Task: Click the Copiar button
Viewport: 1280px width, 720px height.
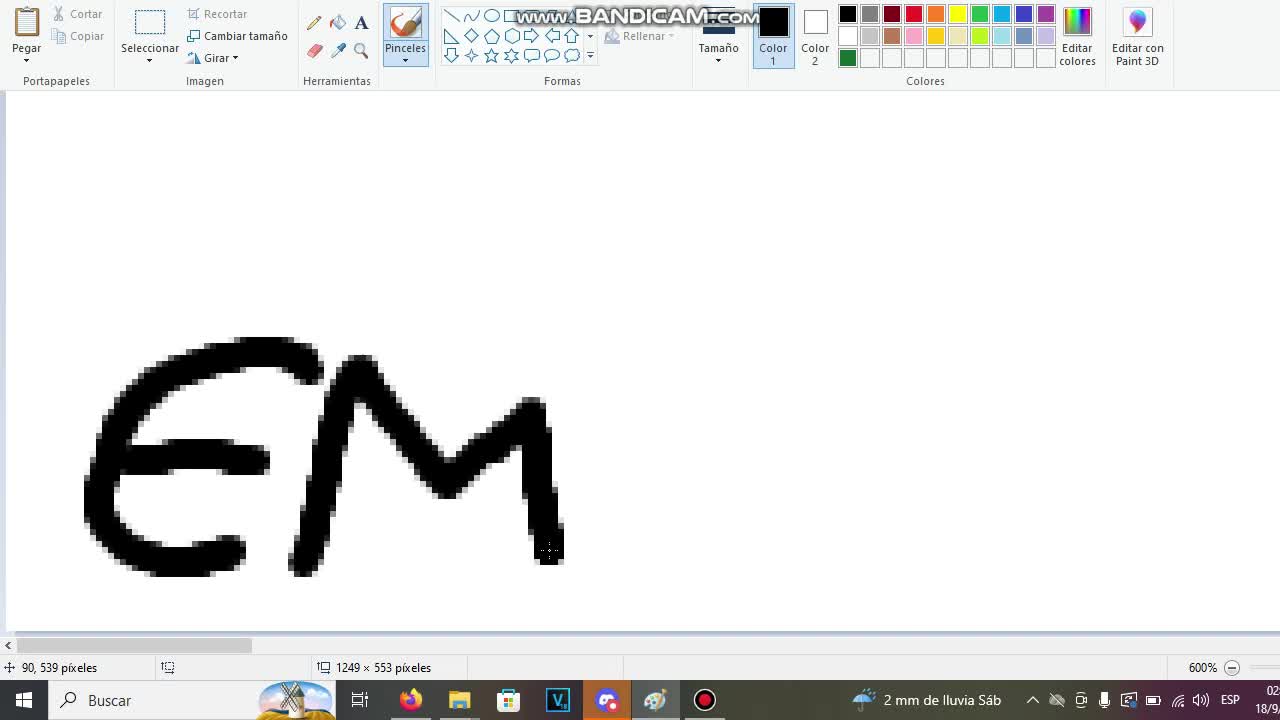Action: tap(77, 36)
